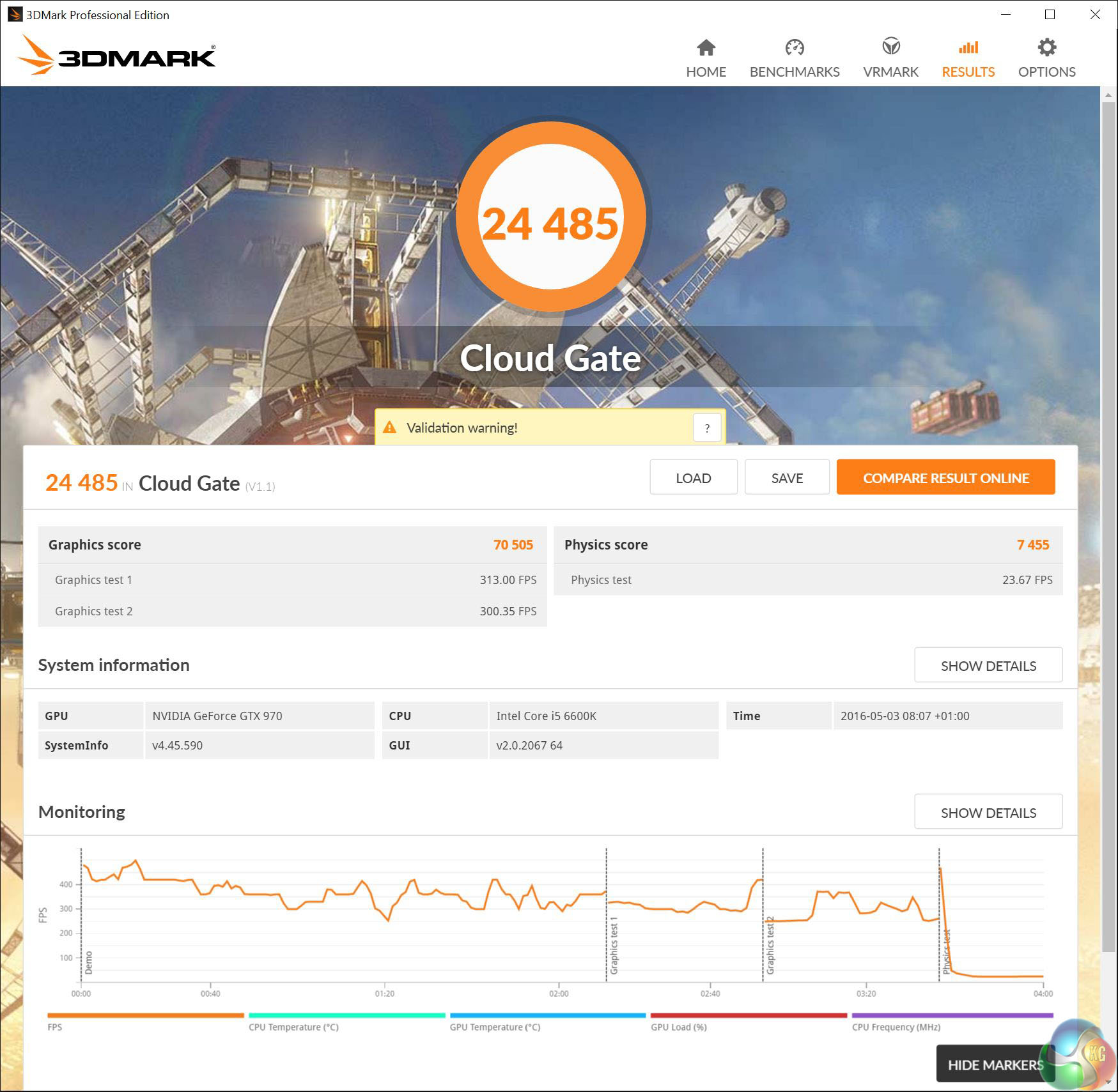Click the 3DMark title bar app icon
The height and width of the screenshot is (1092, 1118).
15,14
